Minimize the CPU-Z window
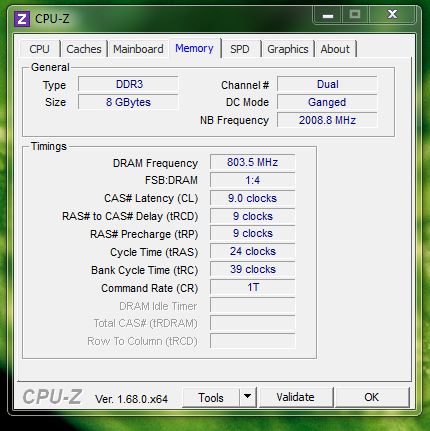The width and height of the screenshot is (430, 431). click(x=328, y=15)
